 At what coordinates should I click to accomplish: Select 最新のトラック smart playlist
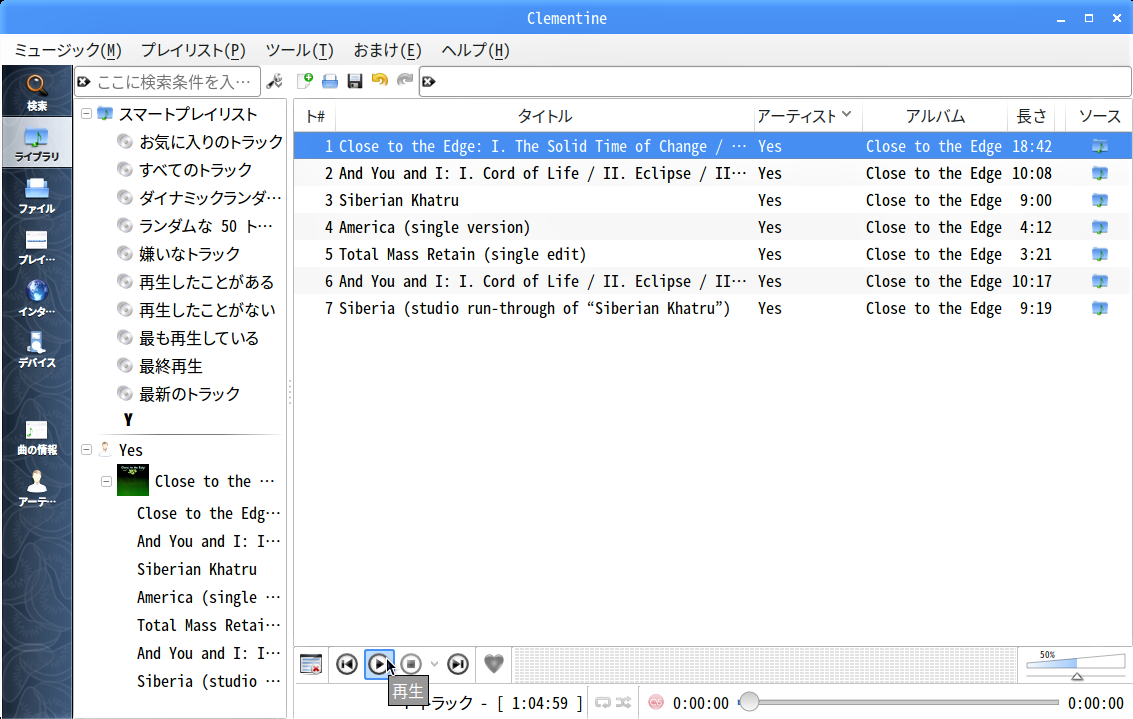point(189,395)
